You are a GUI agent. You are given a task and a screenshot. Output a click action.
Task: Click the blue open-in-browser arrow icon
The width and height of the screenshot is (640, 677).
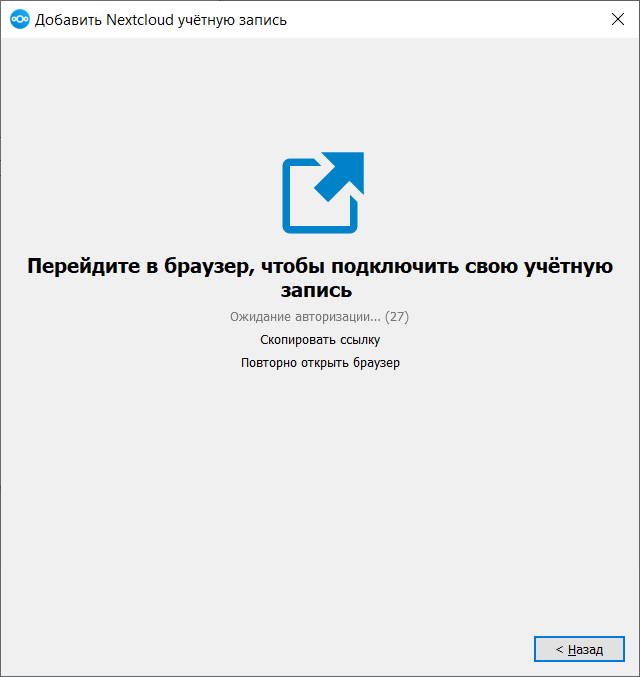pyautogui.click(x=323, y=193)
